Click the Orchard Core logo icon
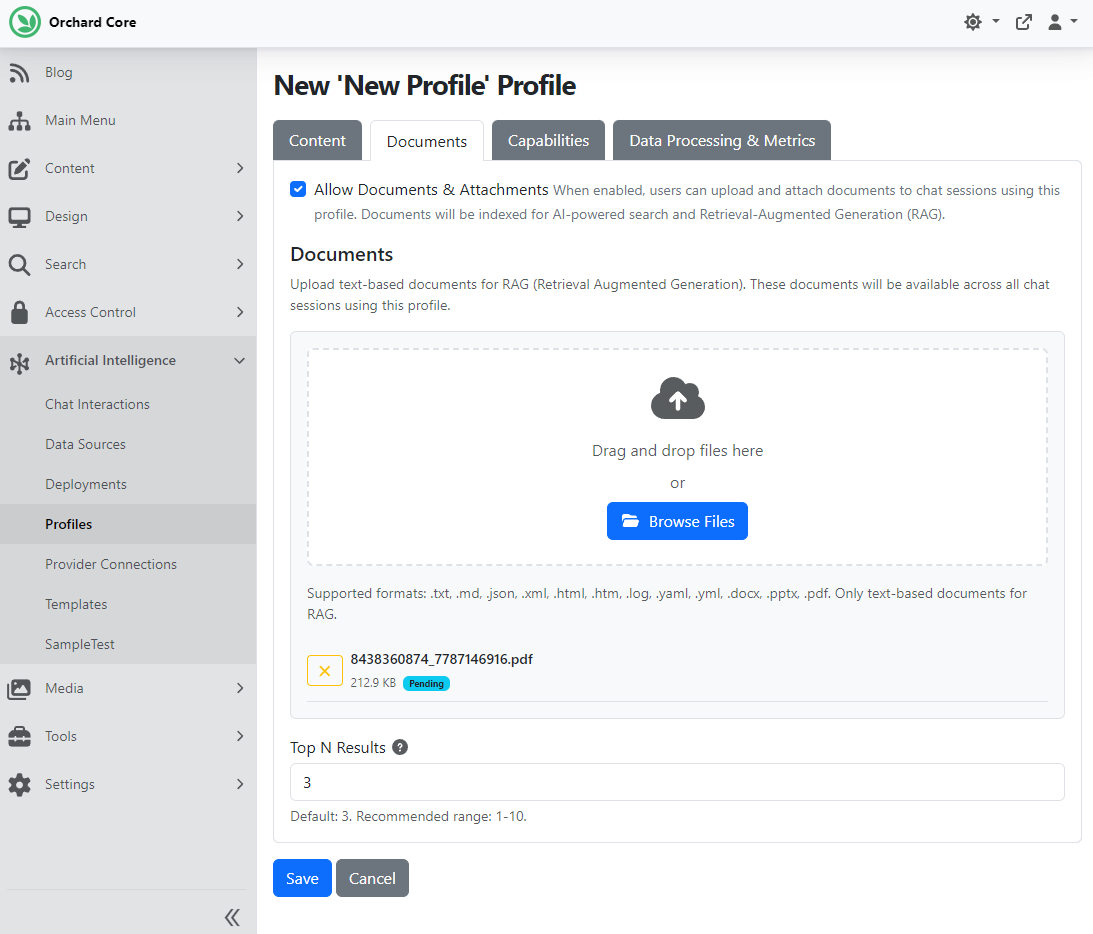Viewport: 1093px width, 934px height. [x=24, y=22]
